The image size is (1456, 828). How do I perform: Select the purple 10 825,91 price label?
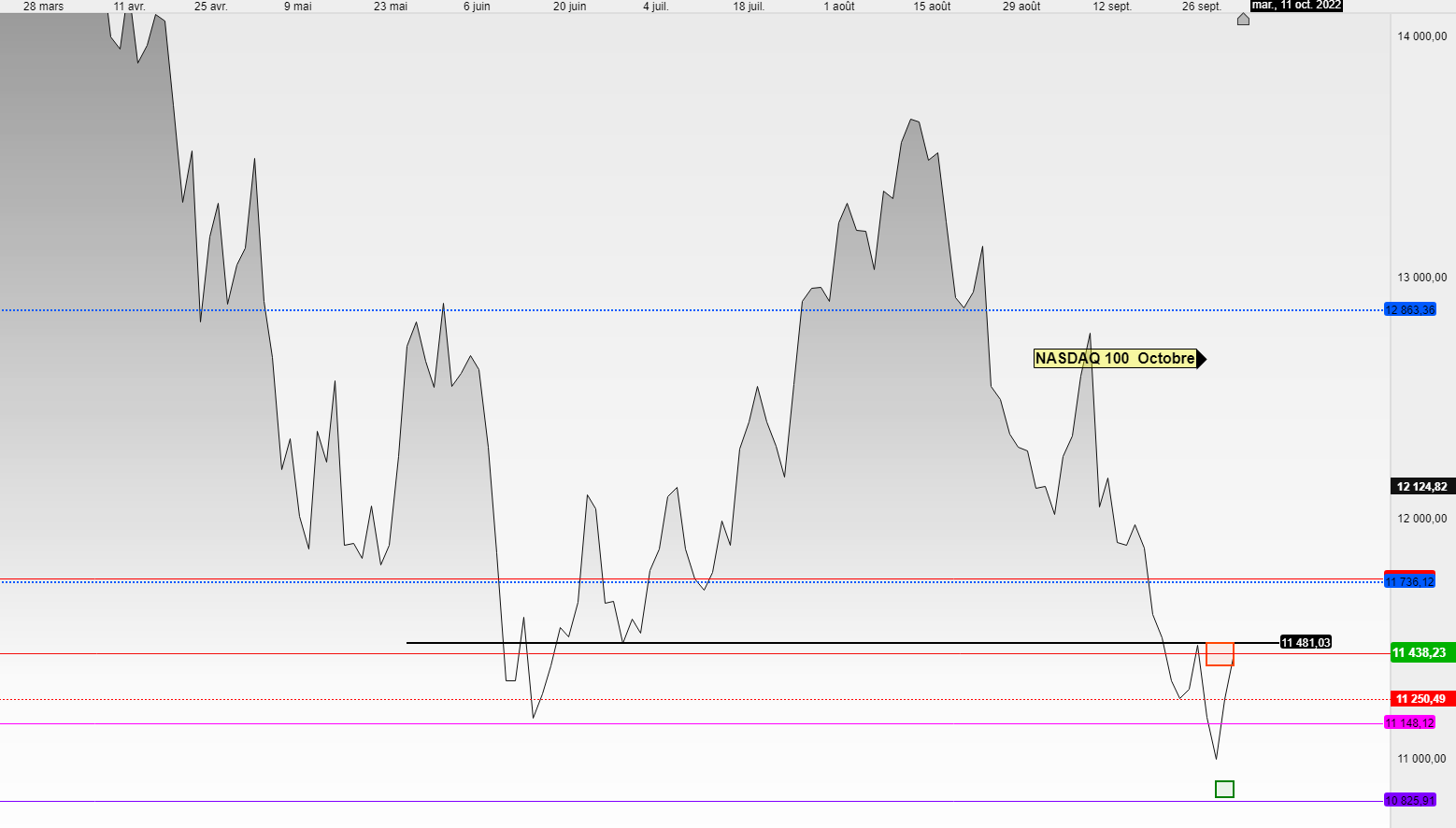[x=1409, y=801]
